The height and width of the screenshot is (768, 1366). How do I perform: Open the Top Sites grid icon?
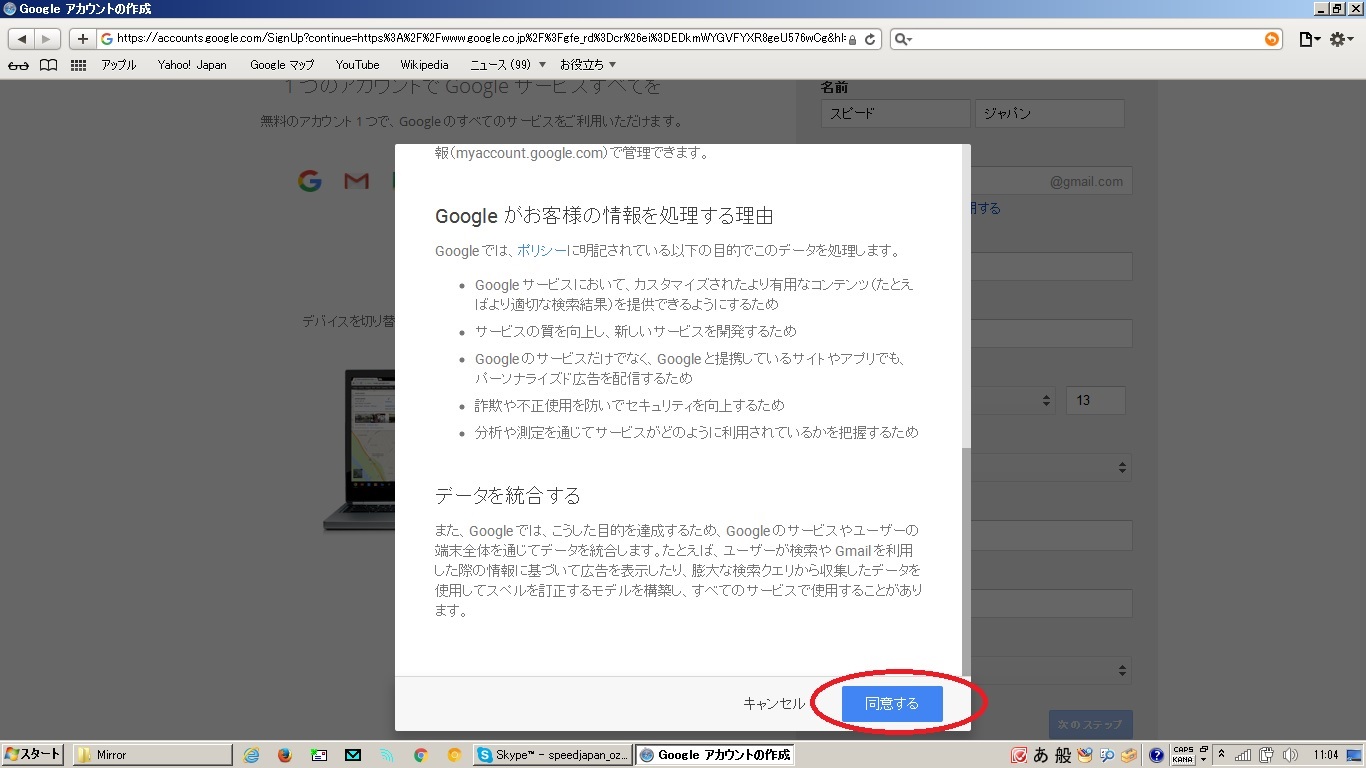click(x=78, y=65)
